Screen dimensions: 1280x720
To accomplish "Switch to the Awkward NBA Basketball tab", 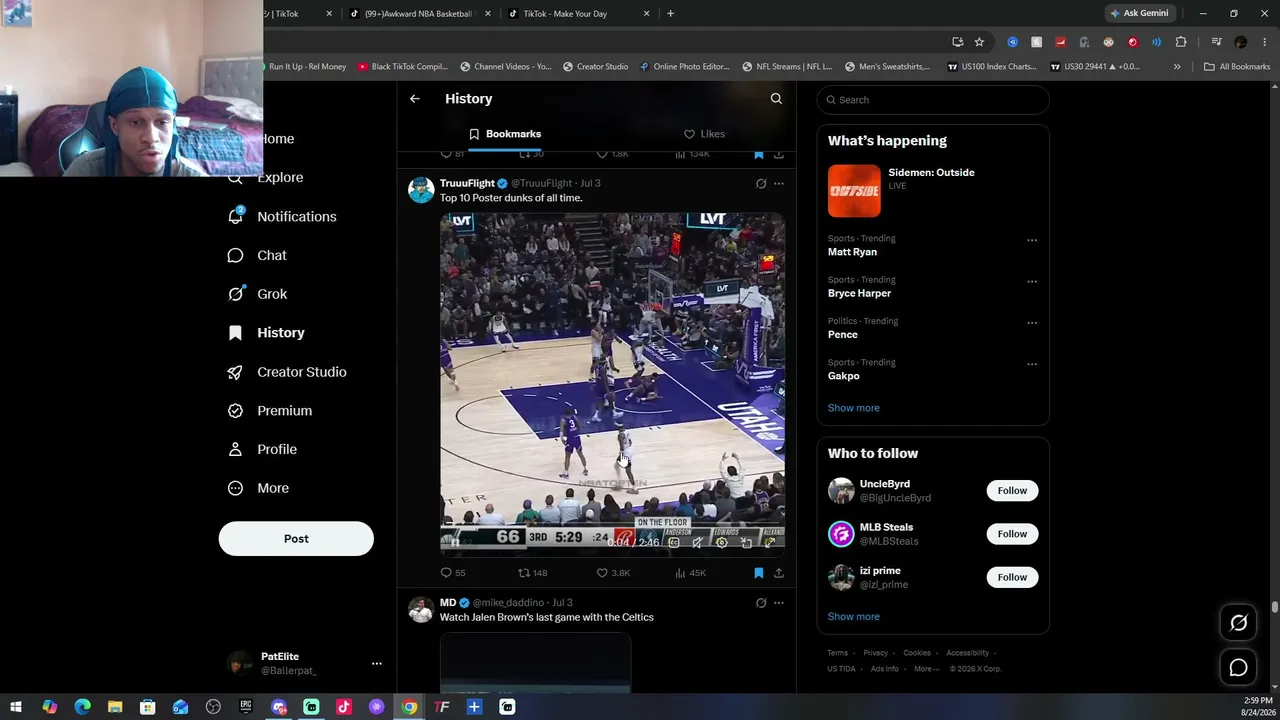I will (421, 14).
